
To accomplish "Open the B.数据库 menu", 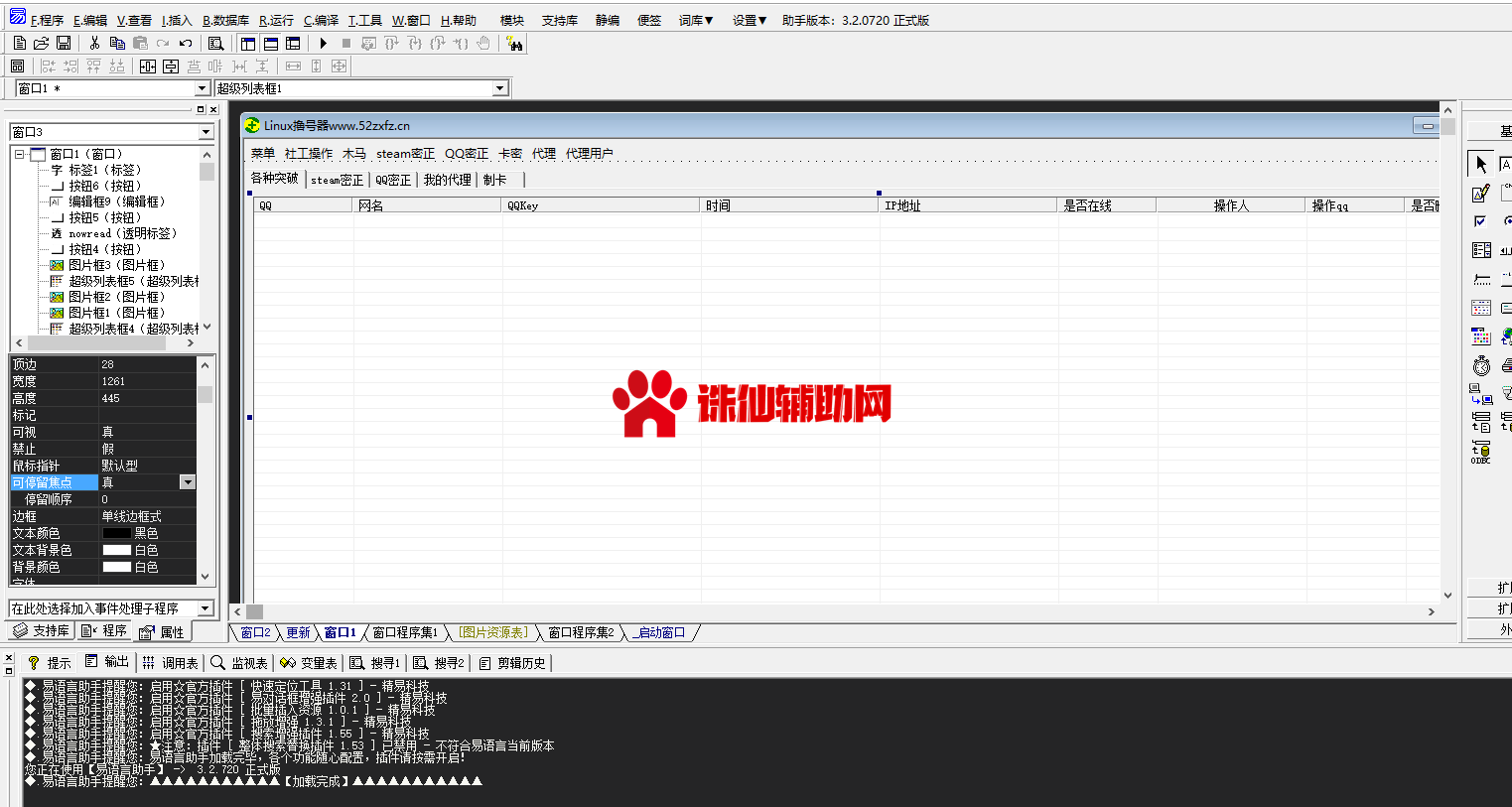I will pos(226,20).
